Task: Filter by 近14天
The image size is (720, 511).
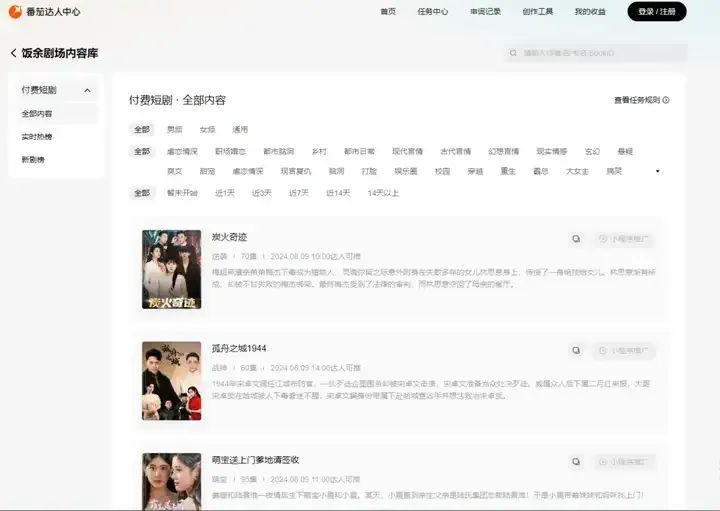Action: pos(338,193)
